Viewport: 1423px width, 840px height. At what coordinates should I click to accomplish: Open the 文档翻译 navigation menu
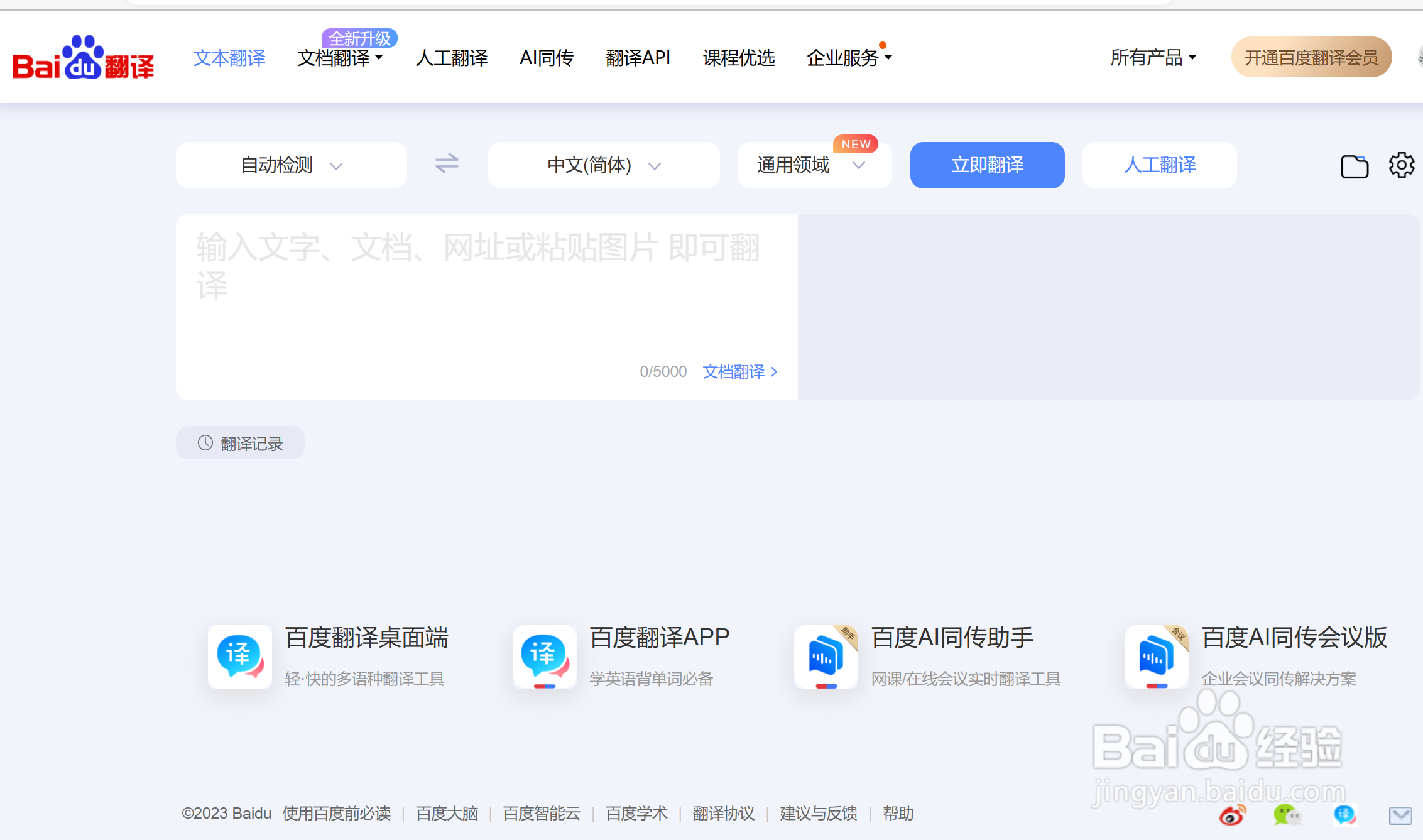pos(339,58)
